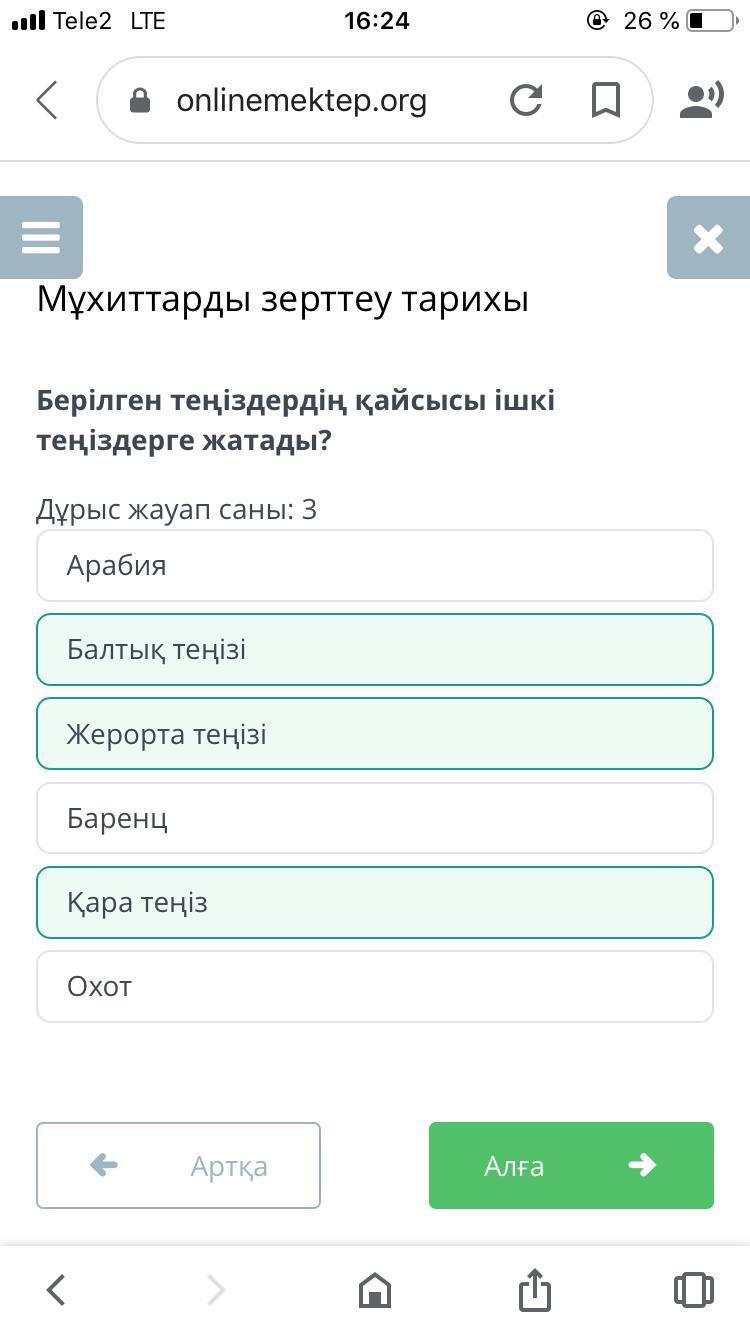This screenshot has width=750, height=1334.
Task: Close the quiz with the X button
Action: pos(708,238)
